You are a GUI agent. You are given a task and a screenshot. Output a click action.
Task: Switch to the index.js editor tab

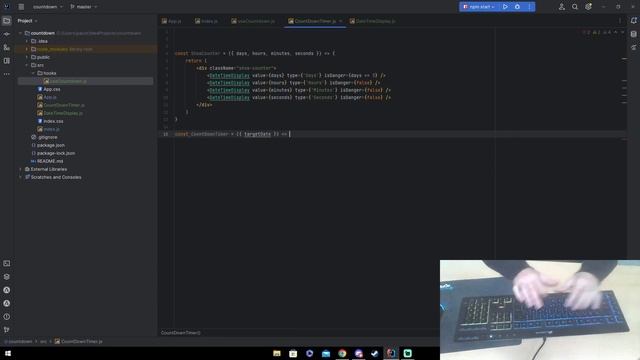point(207,21)
